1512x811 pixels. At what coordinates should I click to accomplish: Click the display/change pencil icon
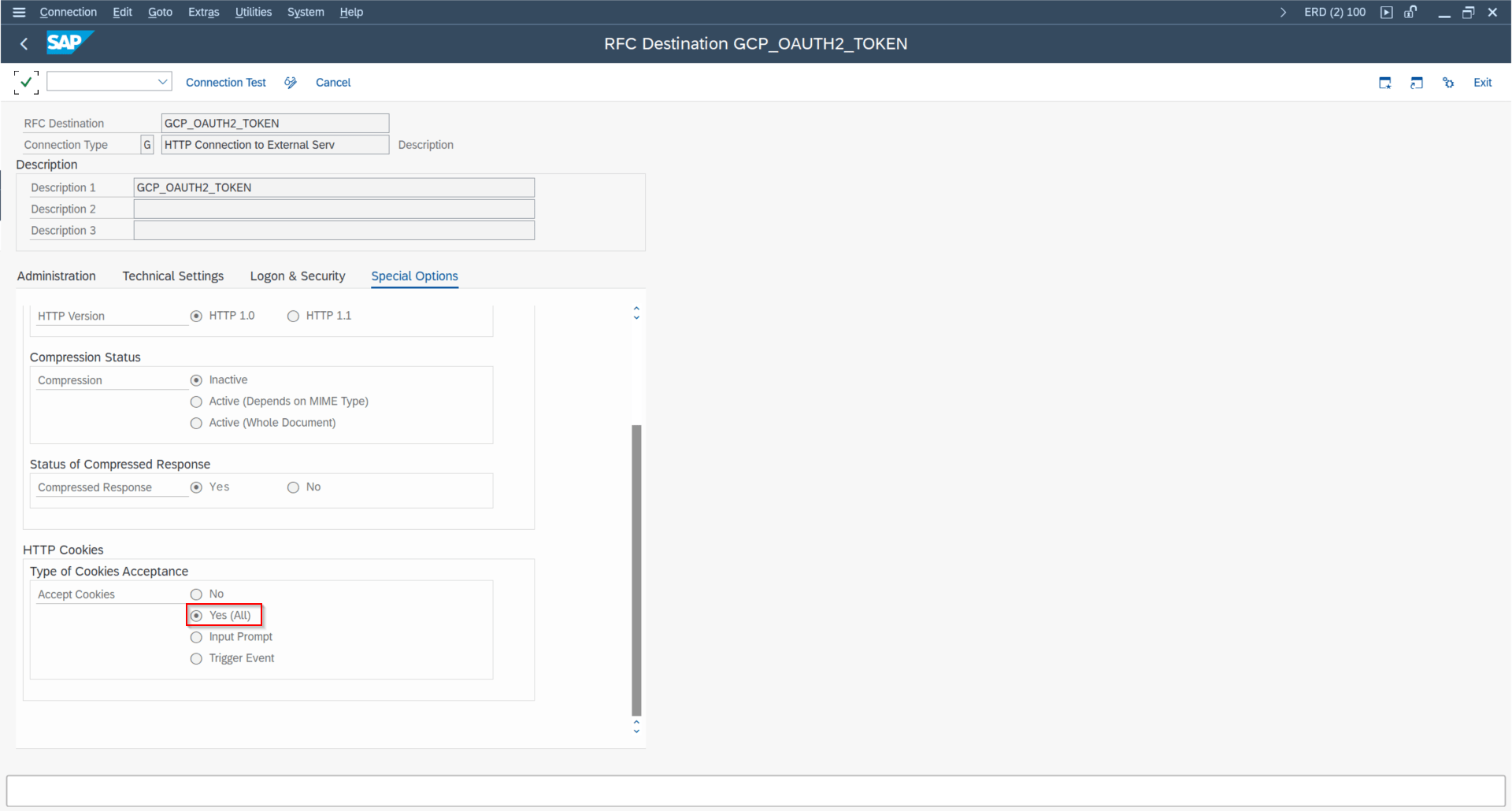click(x=291, y=83)
